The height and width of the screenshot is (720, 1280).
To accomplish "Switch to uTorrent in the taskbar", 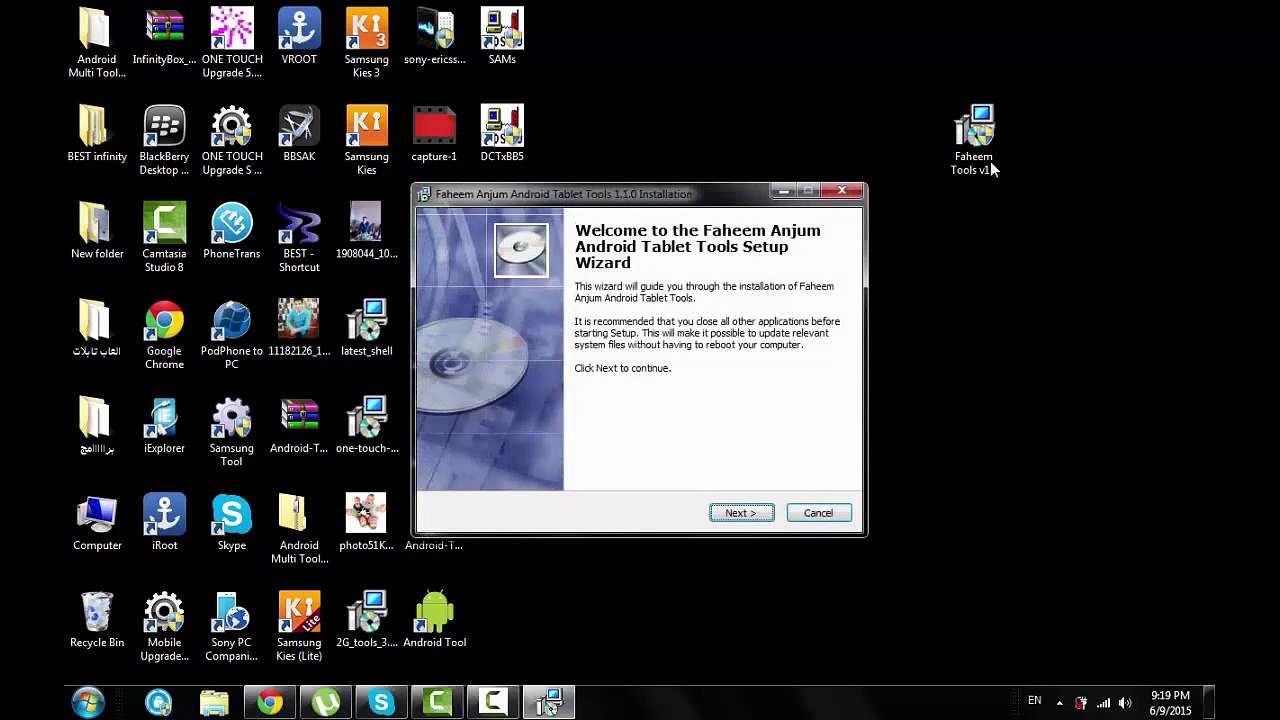I will [x=325, y=702].
